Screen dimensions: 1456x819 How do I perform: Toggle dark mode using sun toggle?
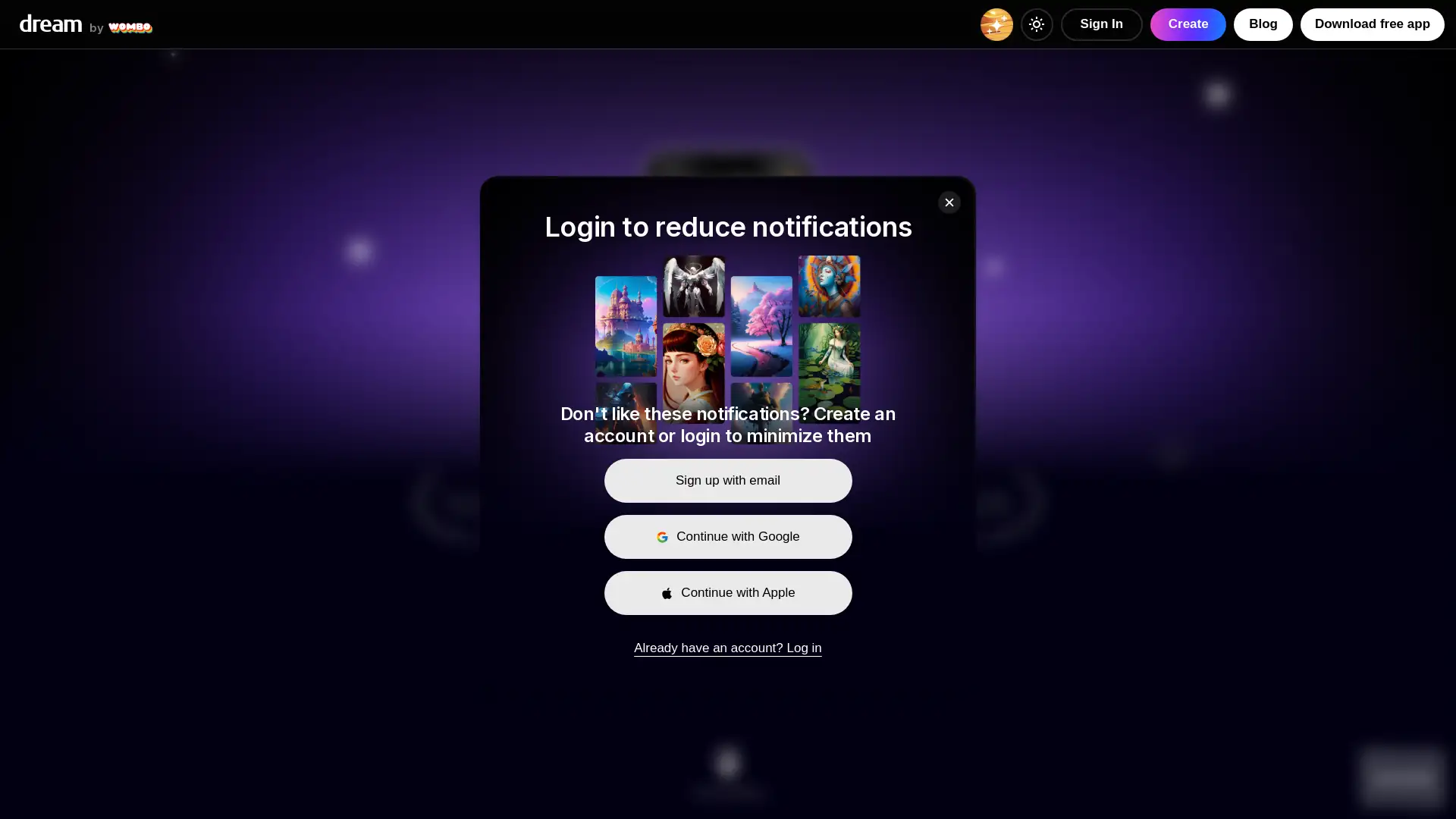[x=1037, y=24]
